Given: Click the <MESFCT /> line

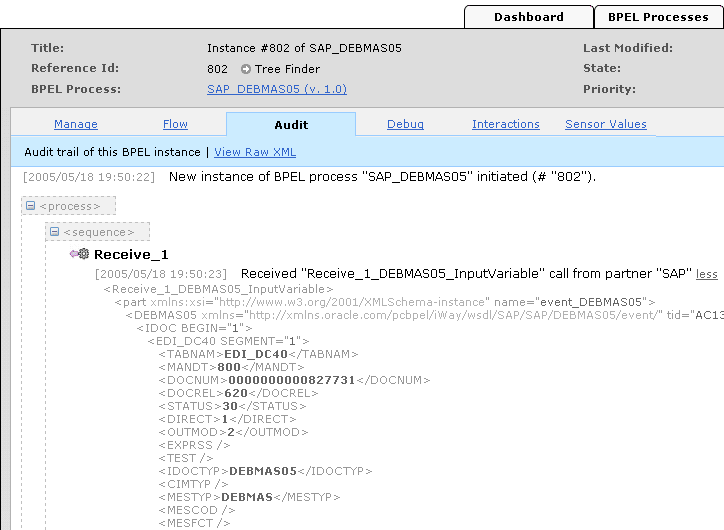Looking at the screenshot, I should pyautogui.click(x=194, y=523).
